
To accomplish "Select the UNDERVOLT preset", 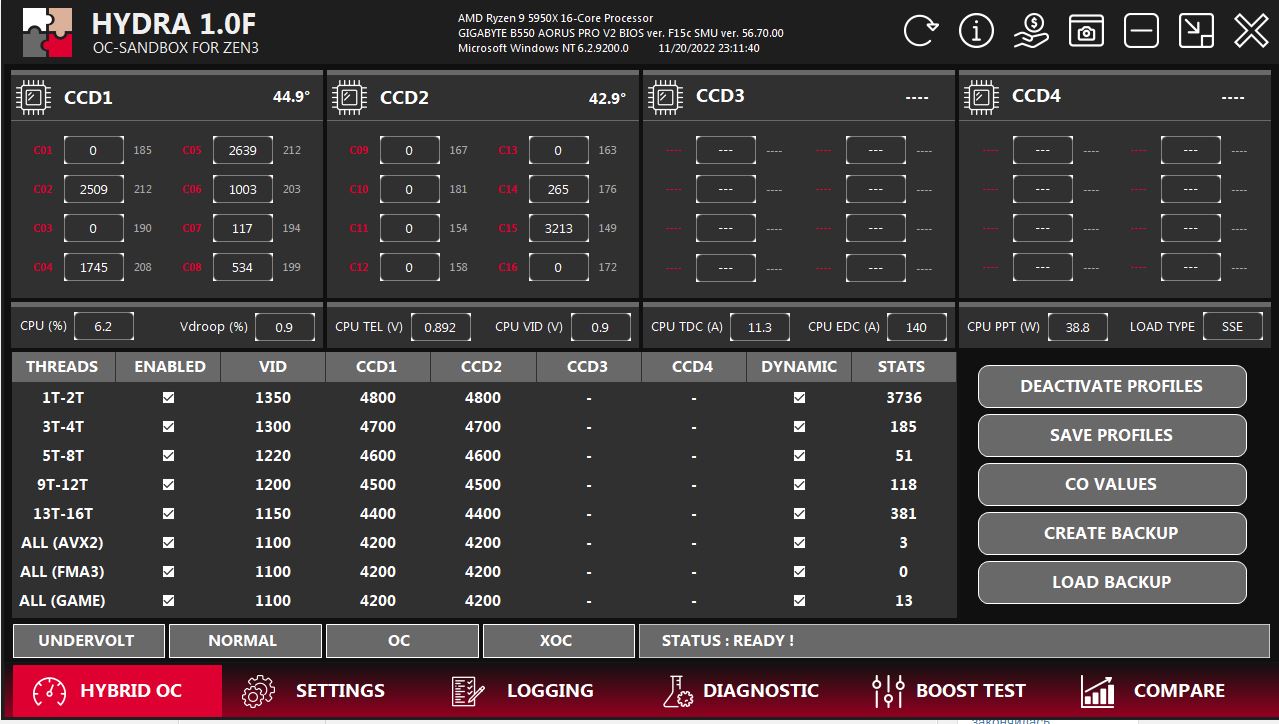I will point(88,641).
